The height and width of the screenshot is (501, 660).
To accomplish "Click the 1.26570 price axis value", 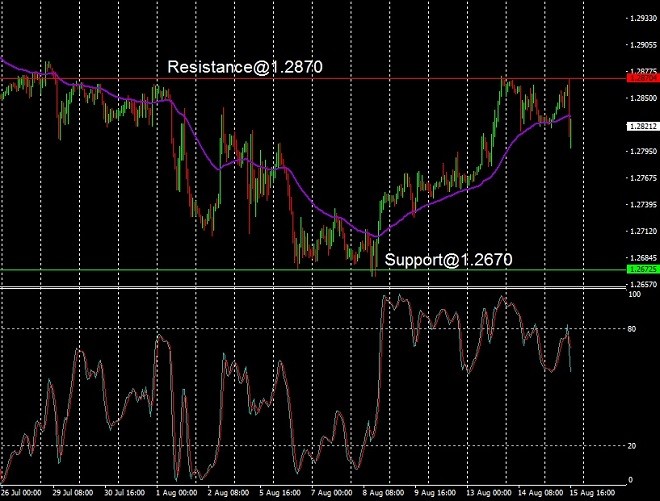I will (x=643, y=284).
